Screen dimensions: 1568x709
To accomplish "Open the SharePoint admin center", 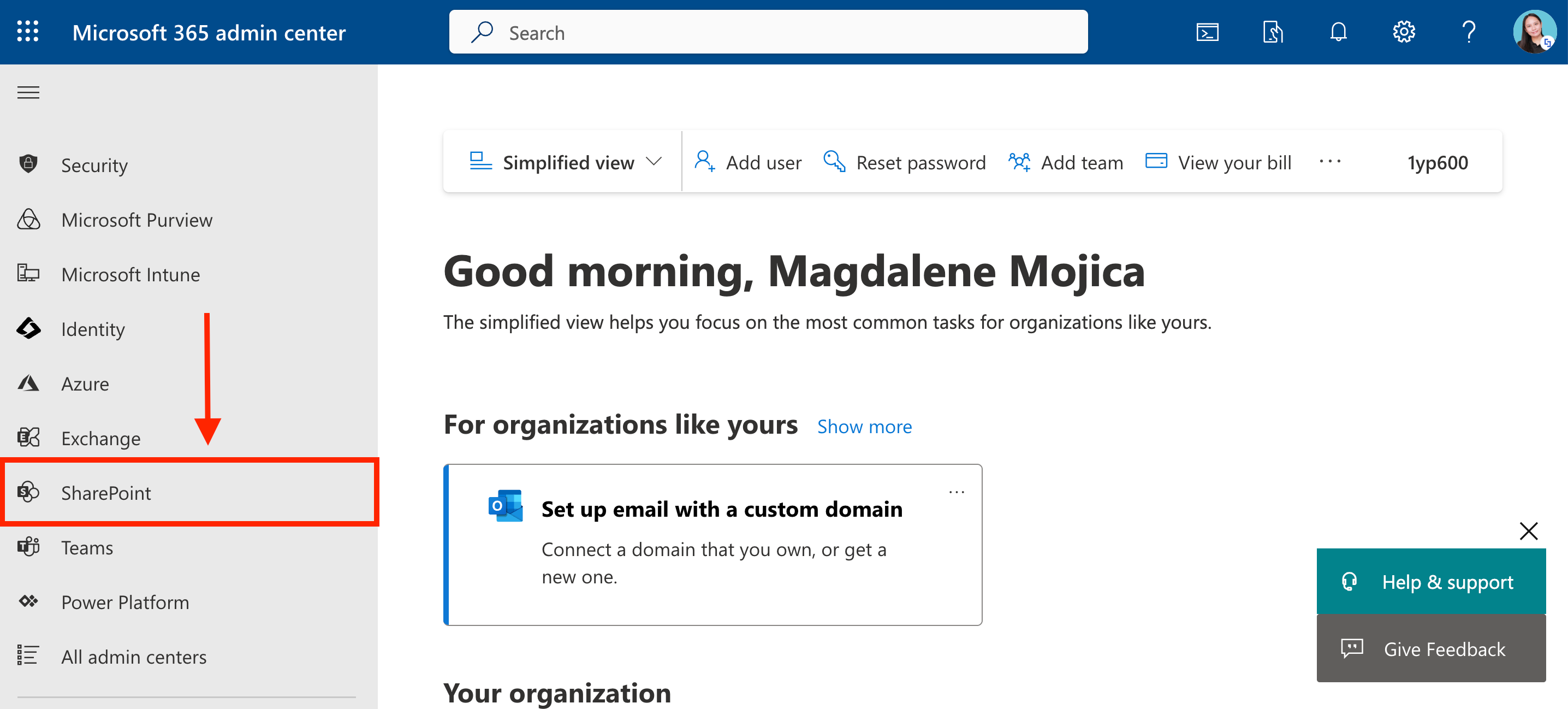I will coord(106,493).
